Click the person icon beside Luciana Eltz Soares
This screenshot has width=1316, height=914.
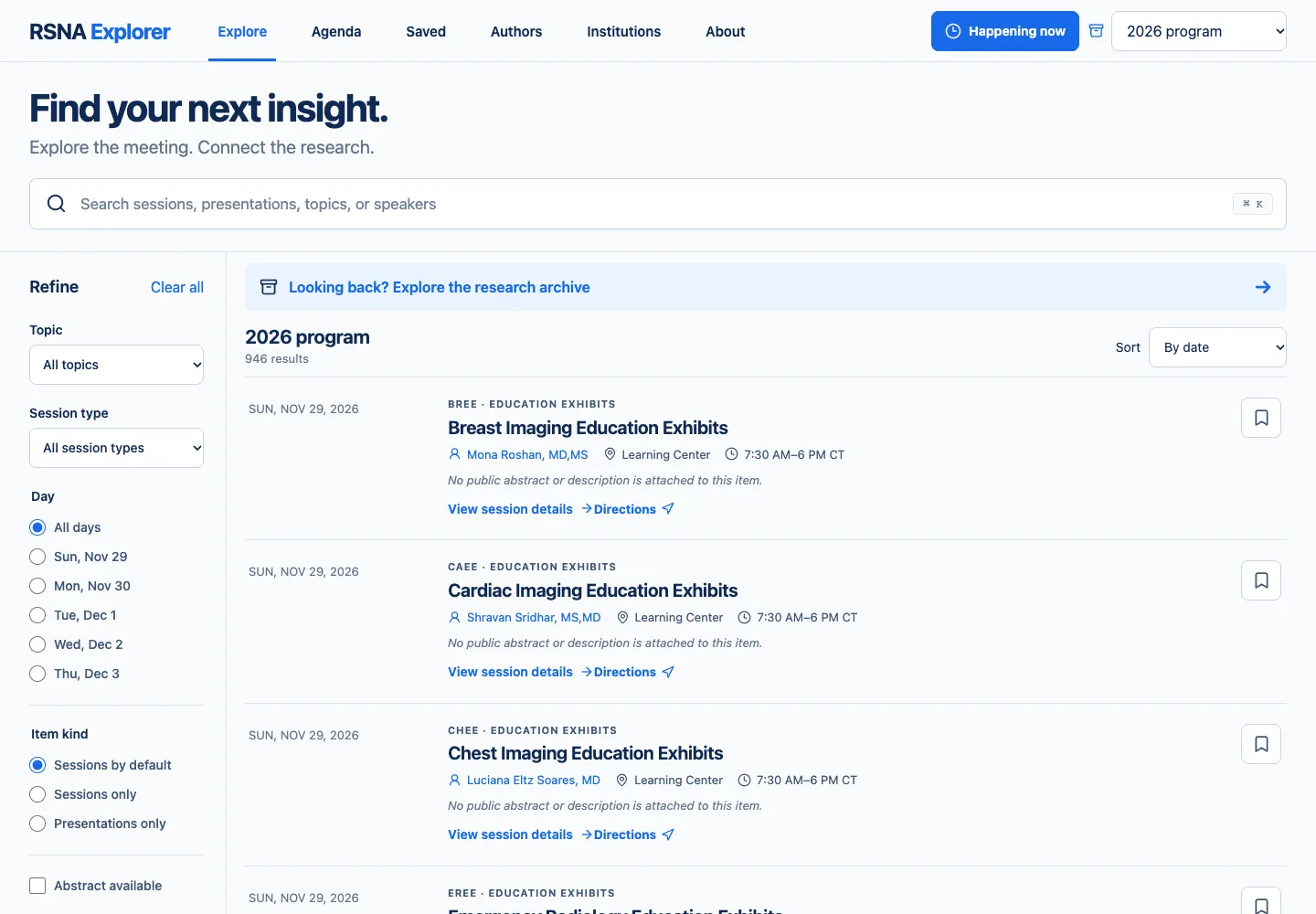(454, 780)
